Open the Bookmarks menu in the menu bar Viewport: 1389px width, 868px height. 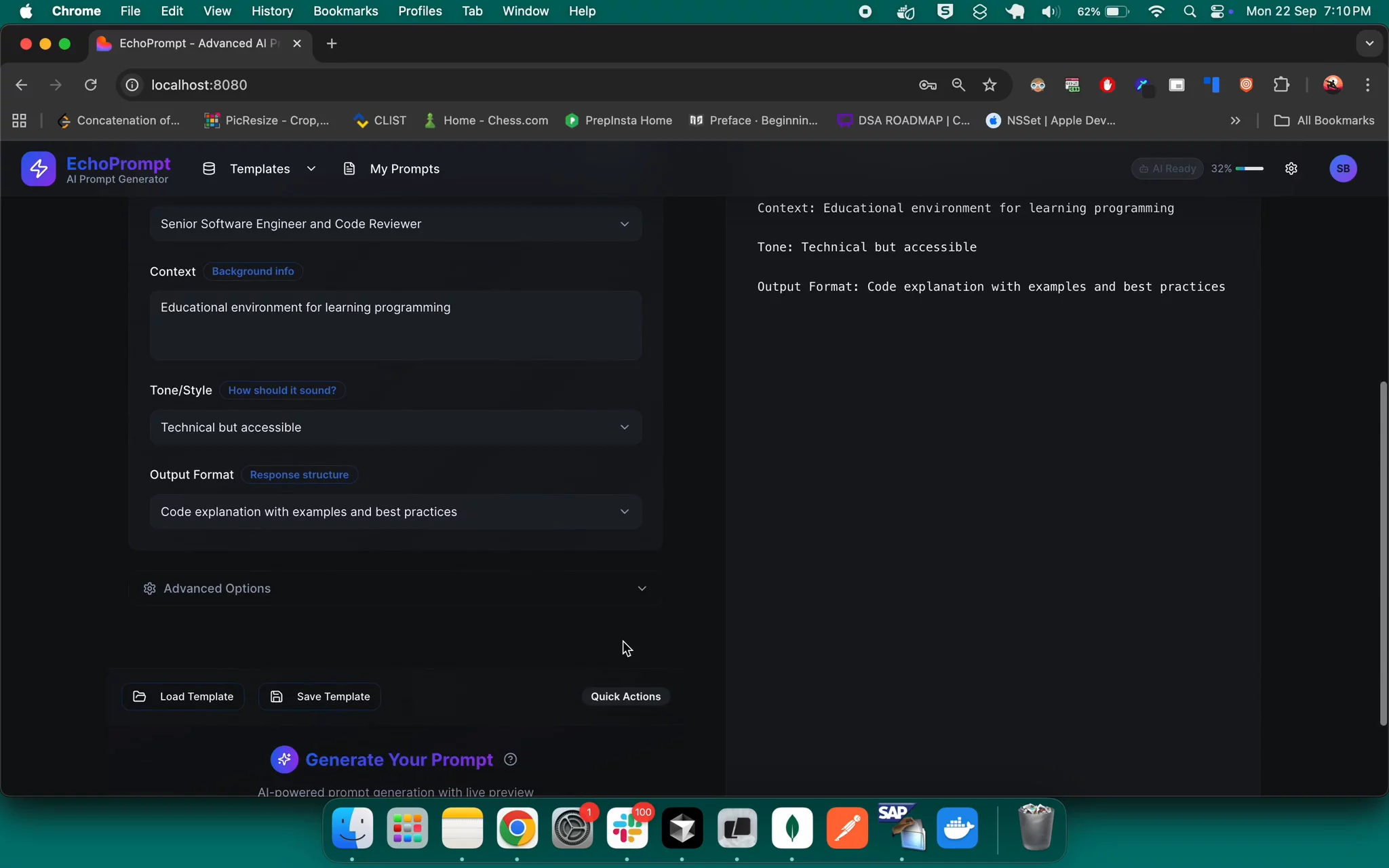pyautogui.click(x=345, y=12)
